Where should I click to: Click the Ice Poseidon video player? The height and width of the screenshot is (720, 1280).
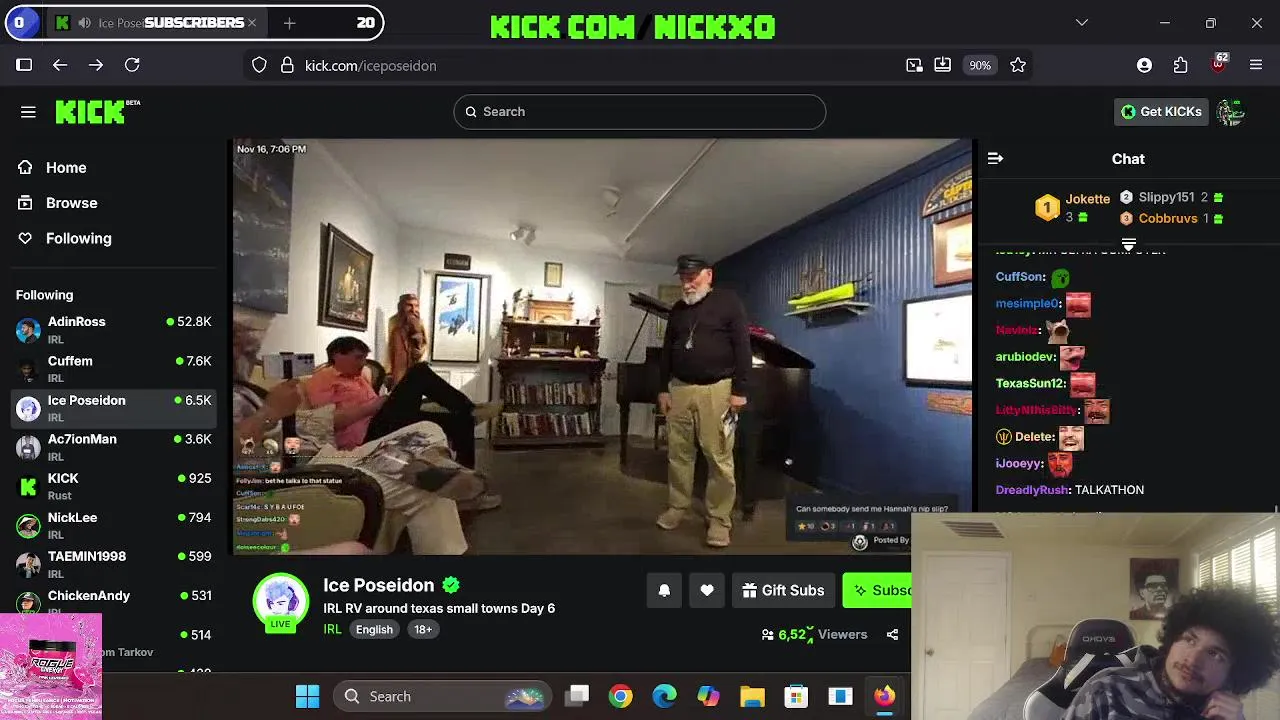pos(602,347)
